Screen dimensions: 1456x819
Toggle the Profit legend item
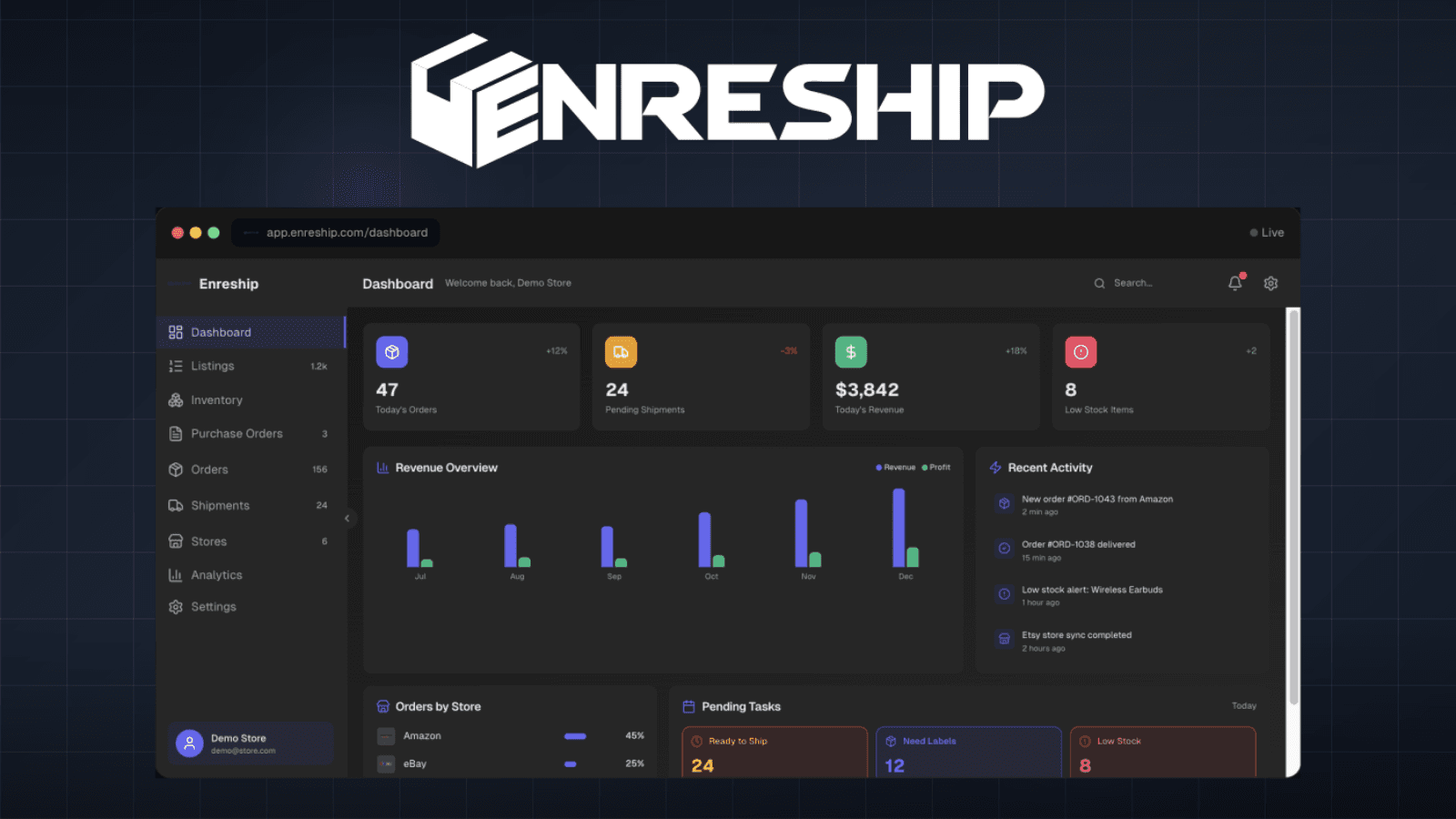coord(936,468)
